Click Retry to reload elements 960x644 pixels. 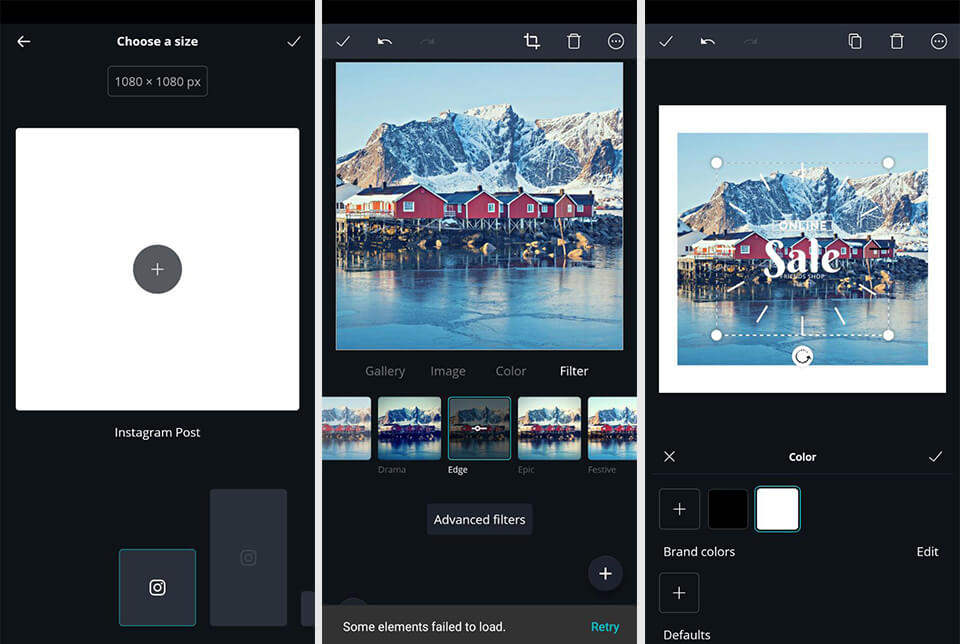605,627
